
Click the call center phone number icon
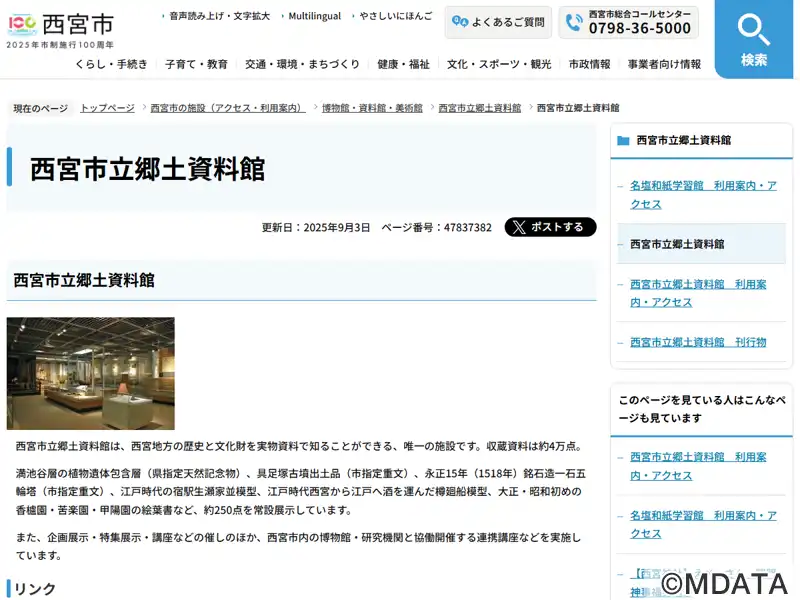coord(574,22)
